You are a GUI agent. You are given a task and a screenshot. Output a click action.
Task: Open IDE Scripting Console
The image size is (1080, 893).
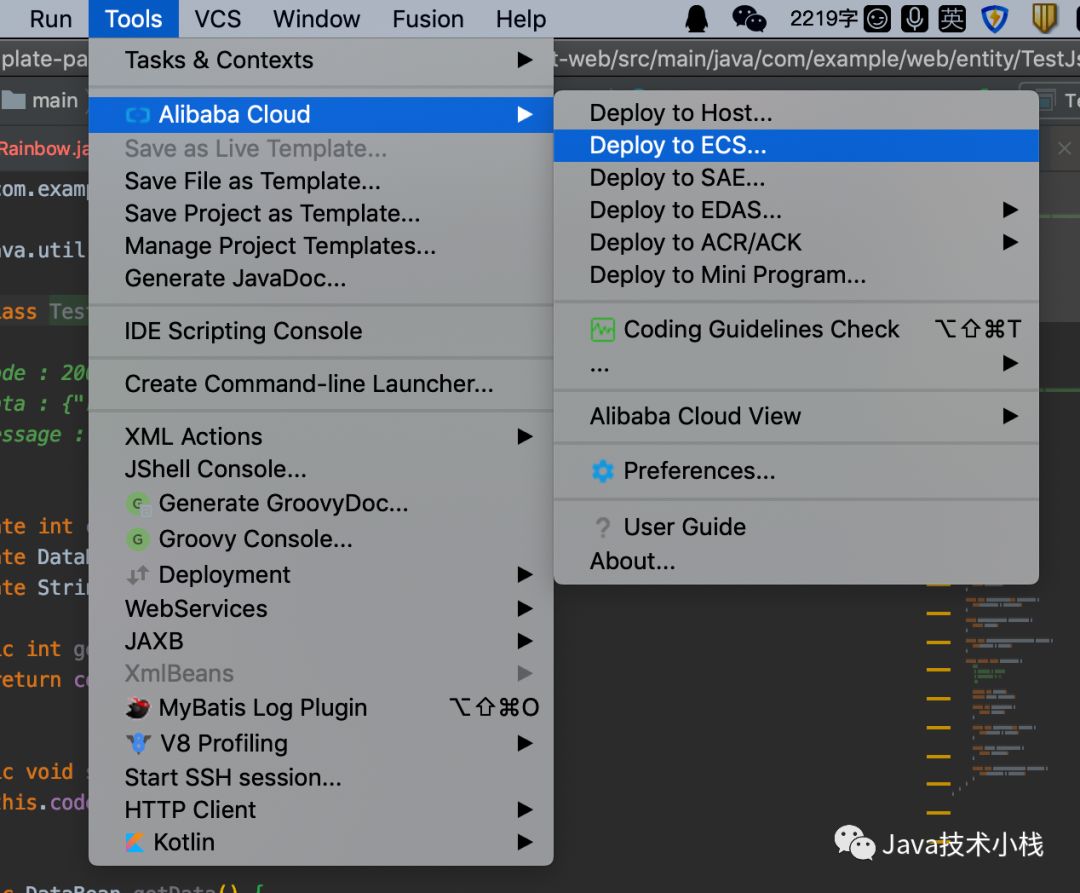(x=321, y=331)
